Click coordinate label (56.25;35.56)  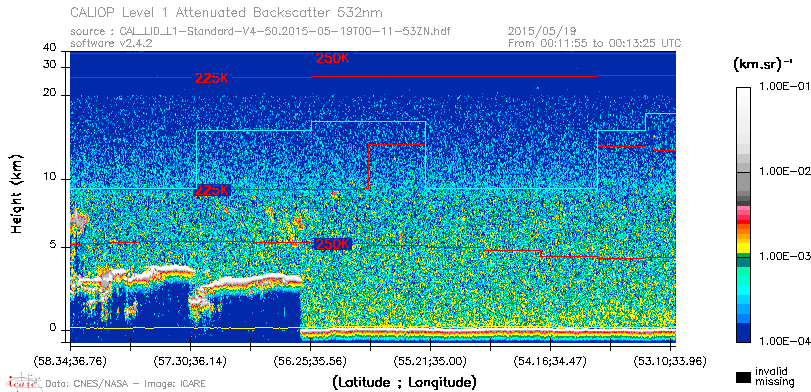pyautogui.click(x=310, y=360)
